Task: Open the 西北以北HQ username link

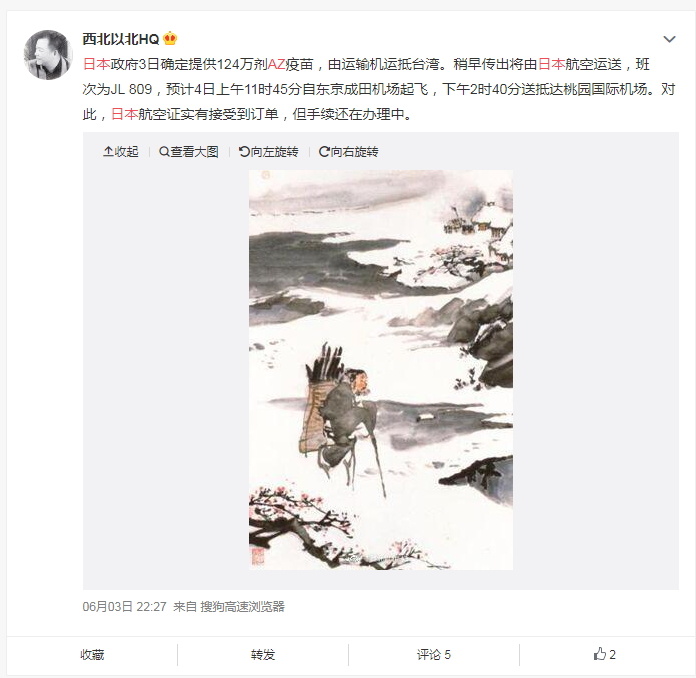Action: tap(121, 39)
